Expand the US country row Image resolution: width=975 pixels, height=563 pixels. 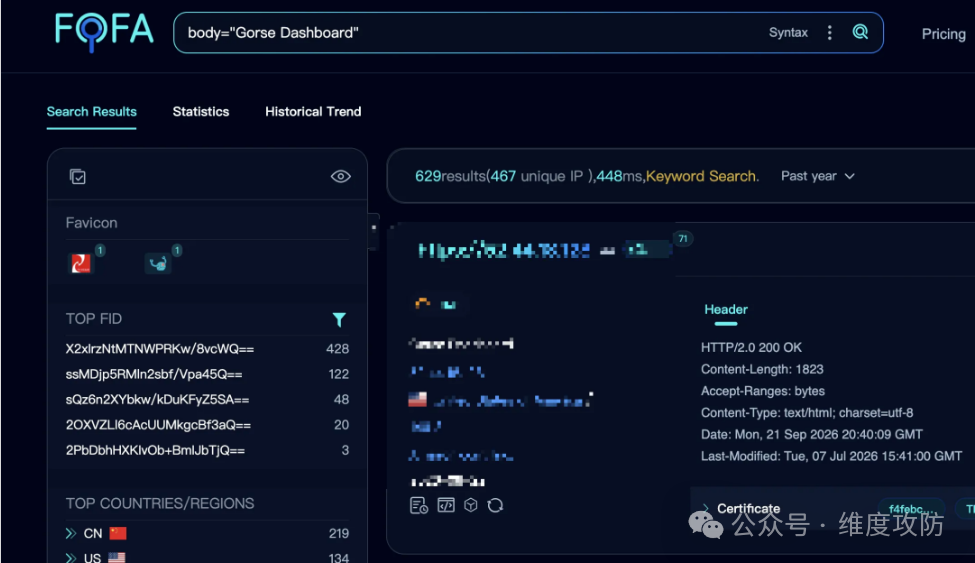pos(71,557)
